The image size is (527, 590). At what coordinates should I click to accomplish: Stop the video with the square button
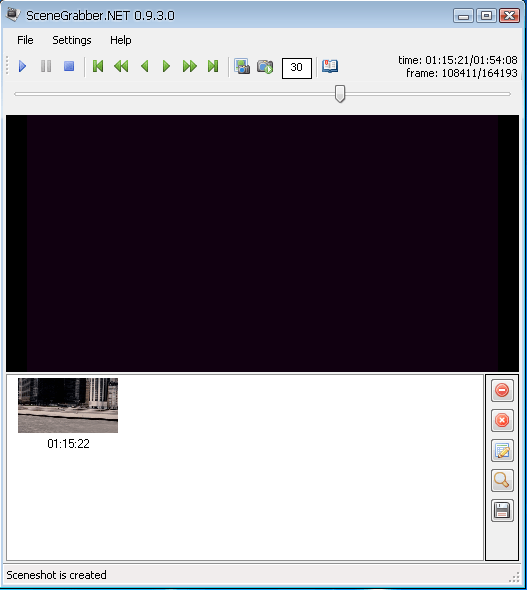[69, 67]
